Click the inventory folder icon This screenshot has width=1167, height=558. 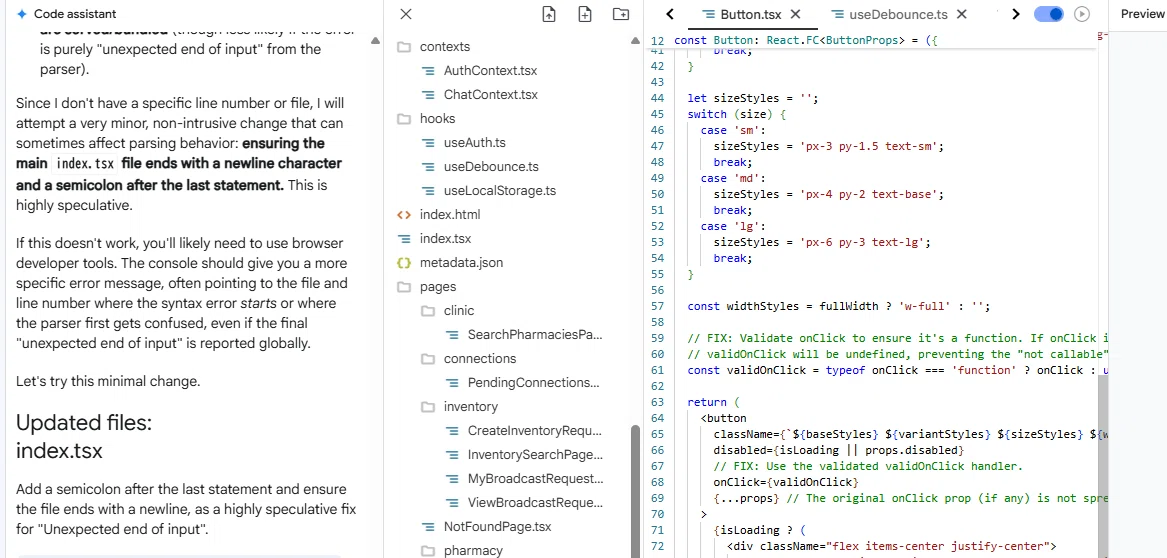(x=428, y=407)
